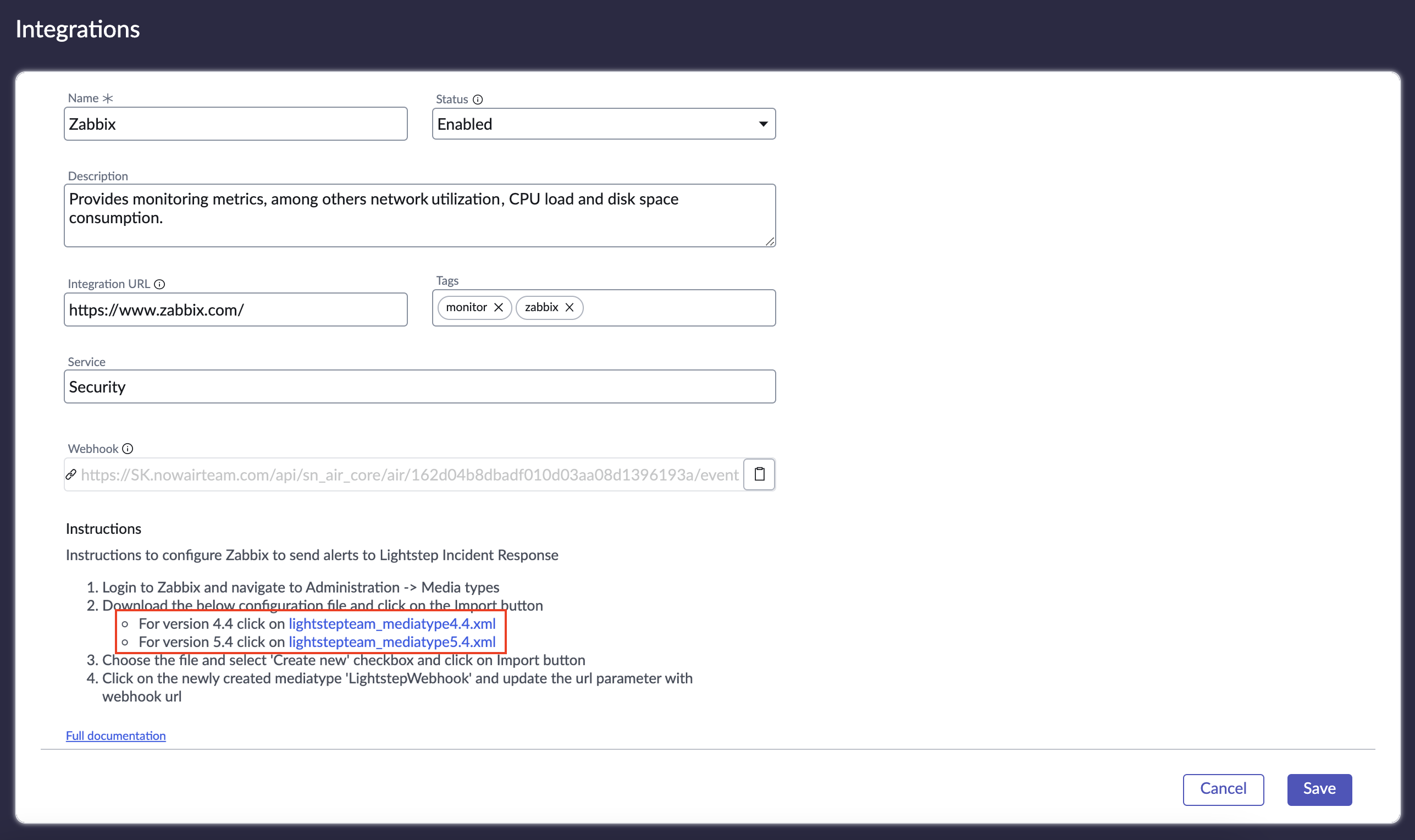Click the Tags field label
The image size is (1415, 840).
click(x=447, y=281)
